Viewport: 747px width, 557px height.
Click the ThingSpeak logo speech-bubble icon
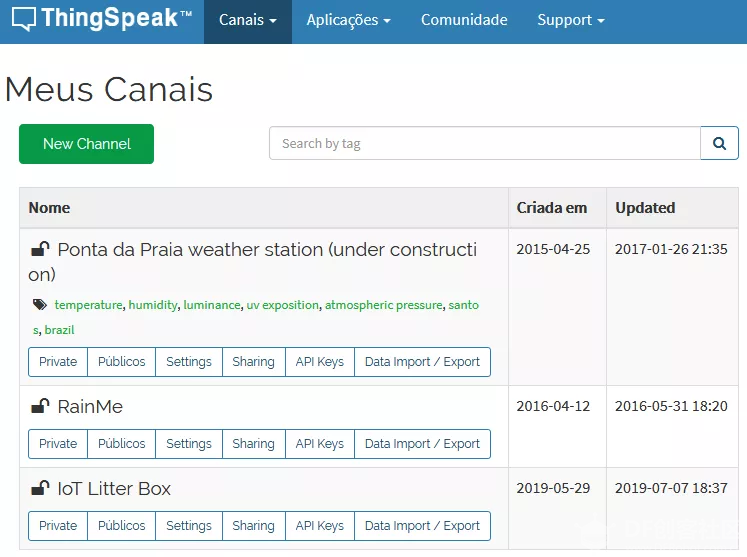pos(23,19)
